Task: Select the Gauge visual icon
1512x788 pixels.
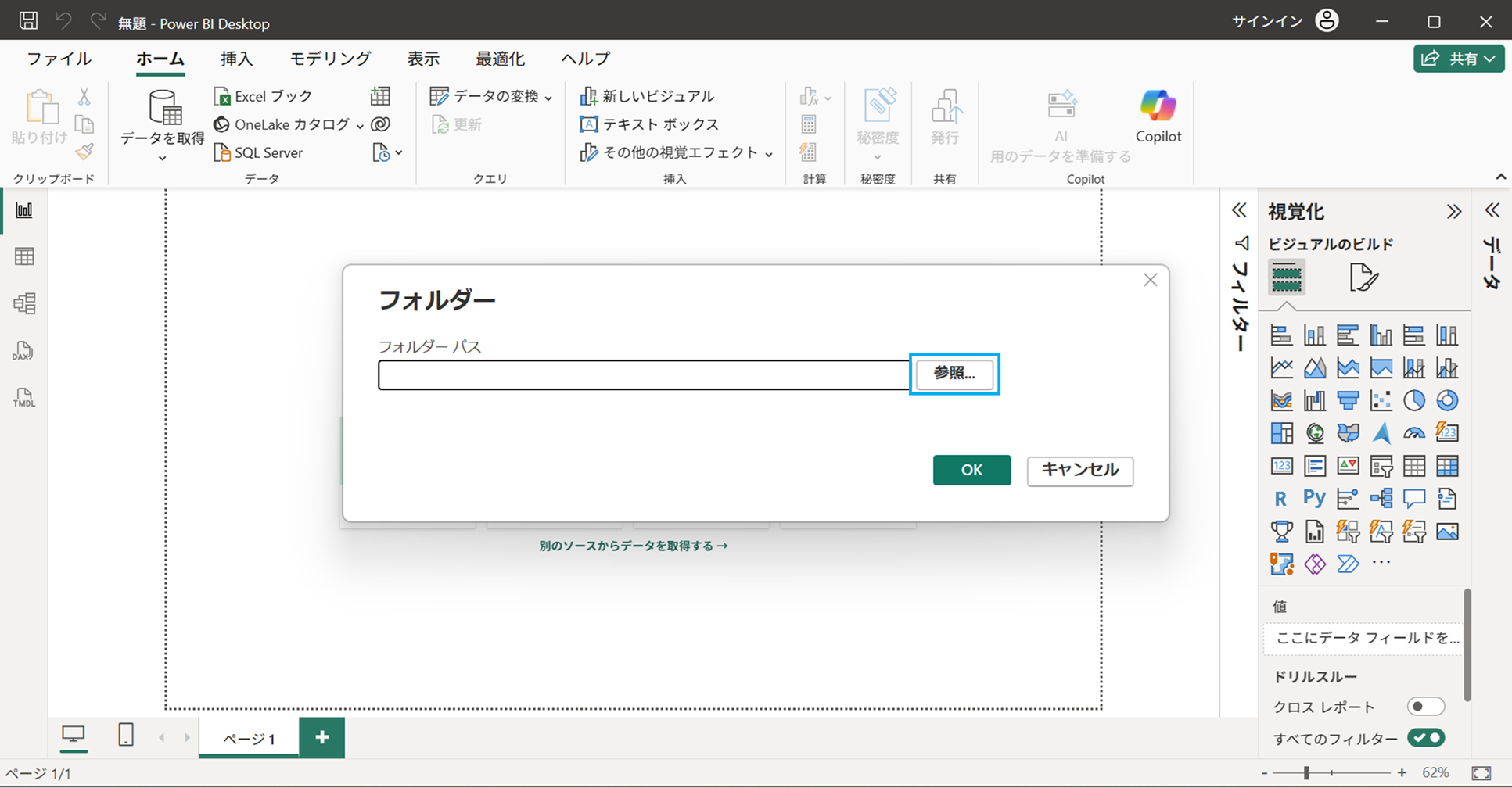Action: 1413,432
